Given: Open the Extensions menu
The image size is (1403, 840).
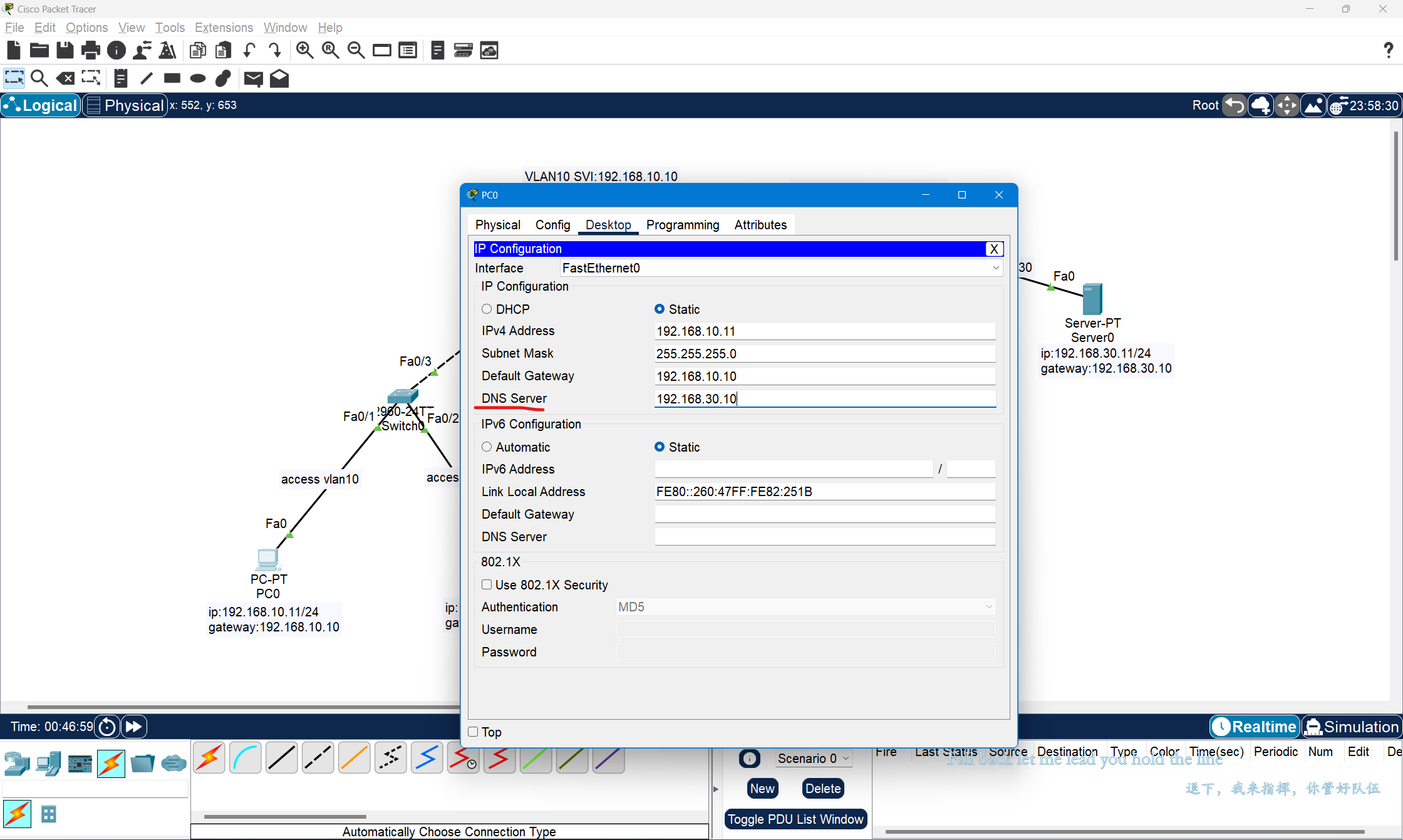Looking at the screenshot, I should point(224,28).
